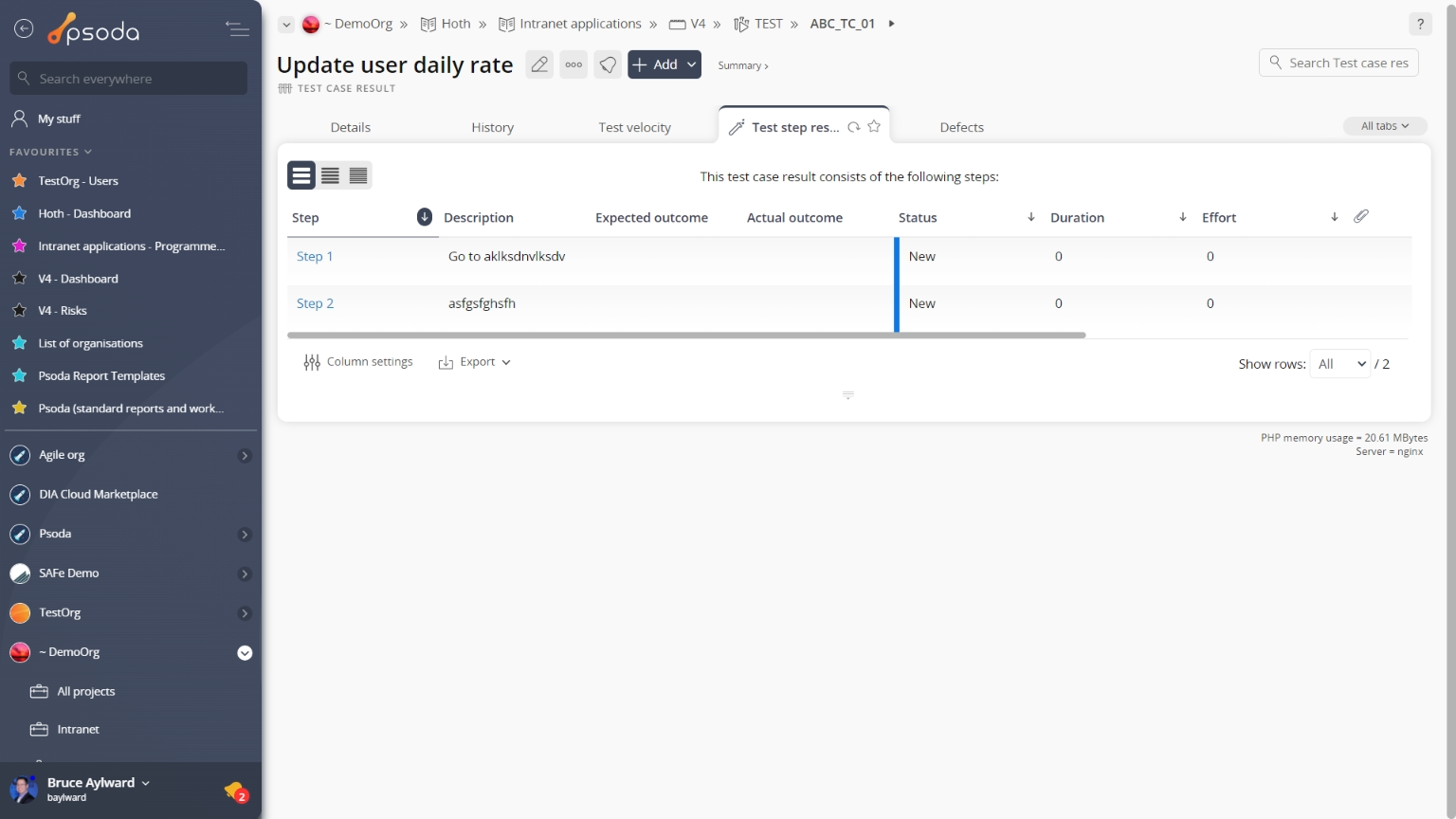The width and height of the screenshot is (1456, 819).
Task: Open the notifications icon with badge 2
Action: (236, 791)
